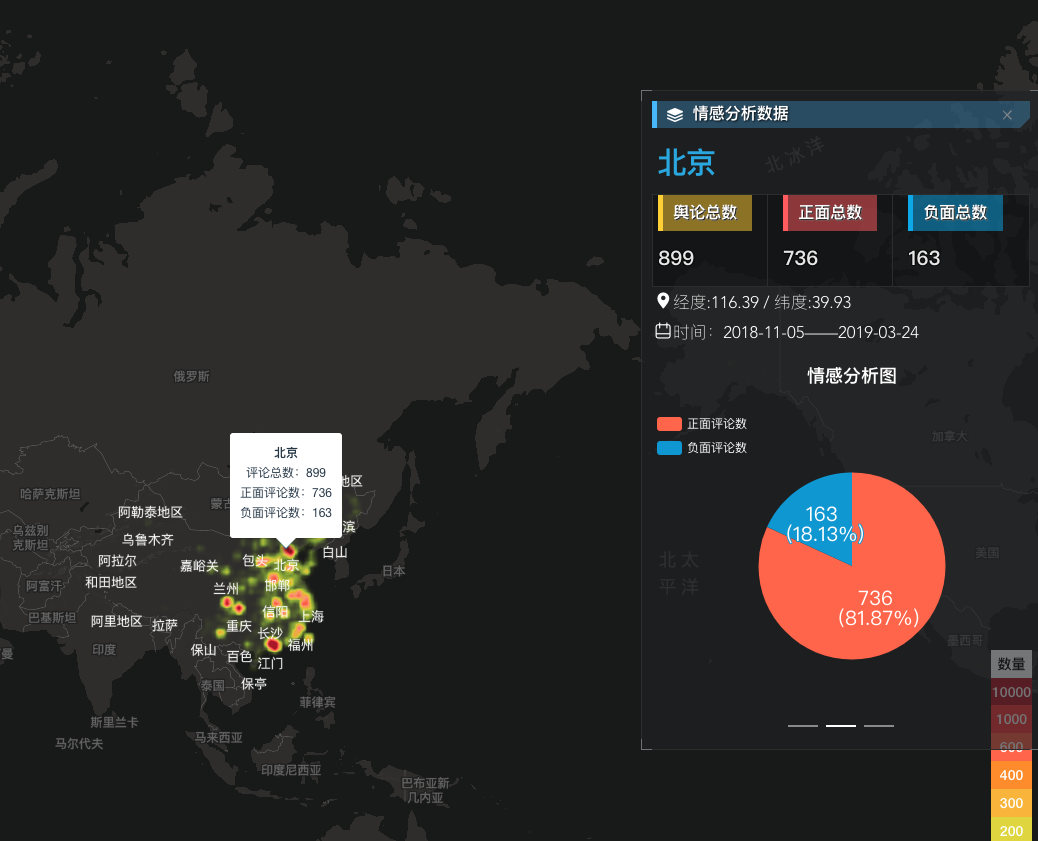Click the 正面总数 stat card

point(829,240)
